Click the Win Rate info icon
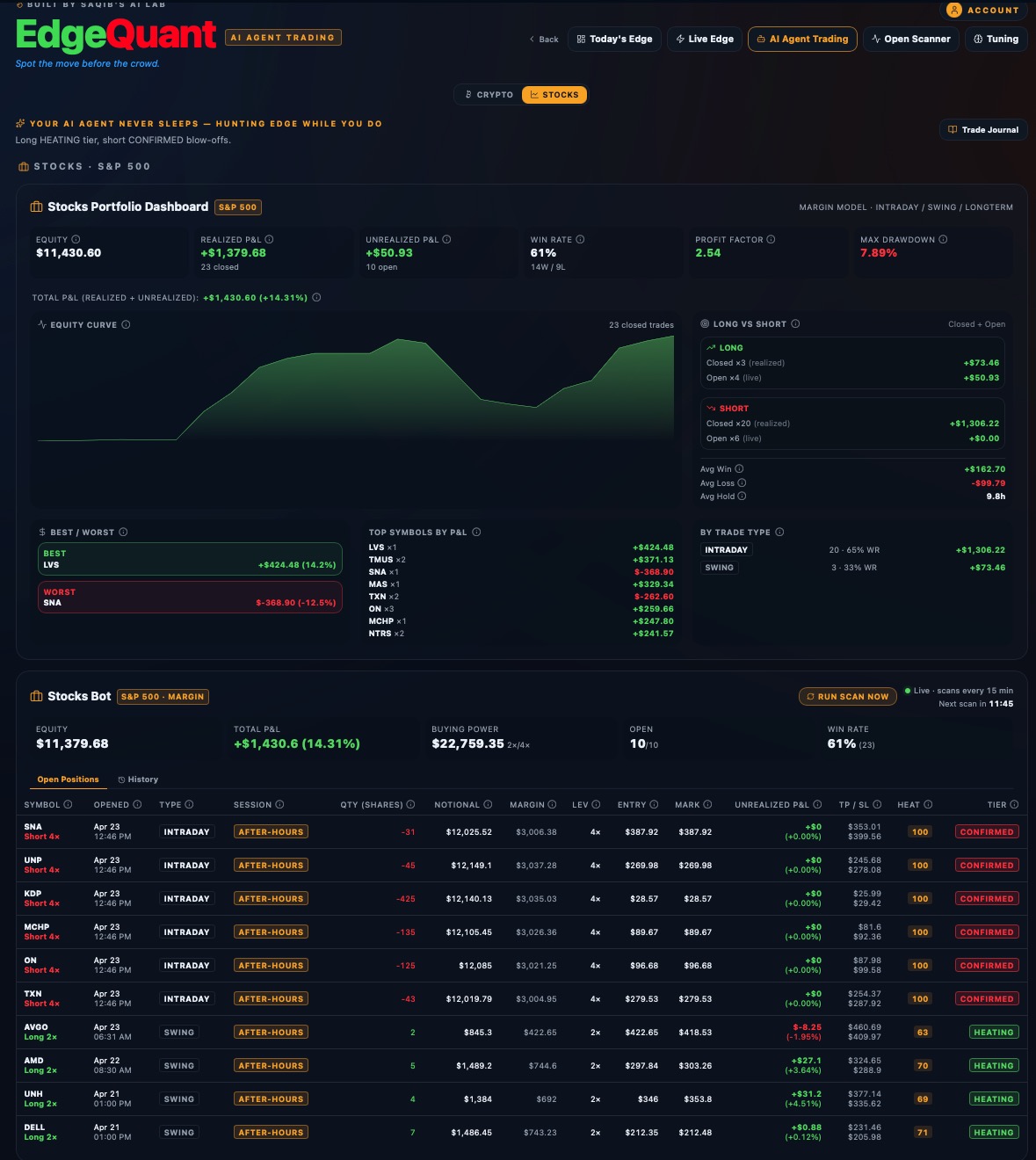This screenshot has width=1036, height=1160. 581,239
